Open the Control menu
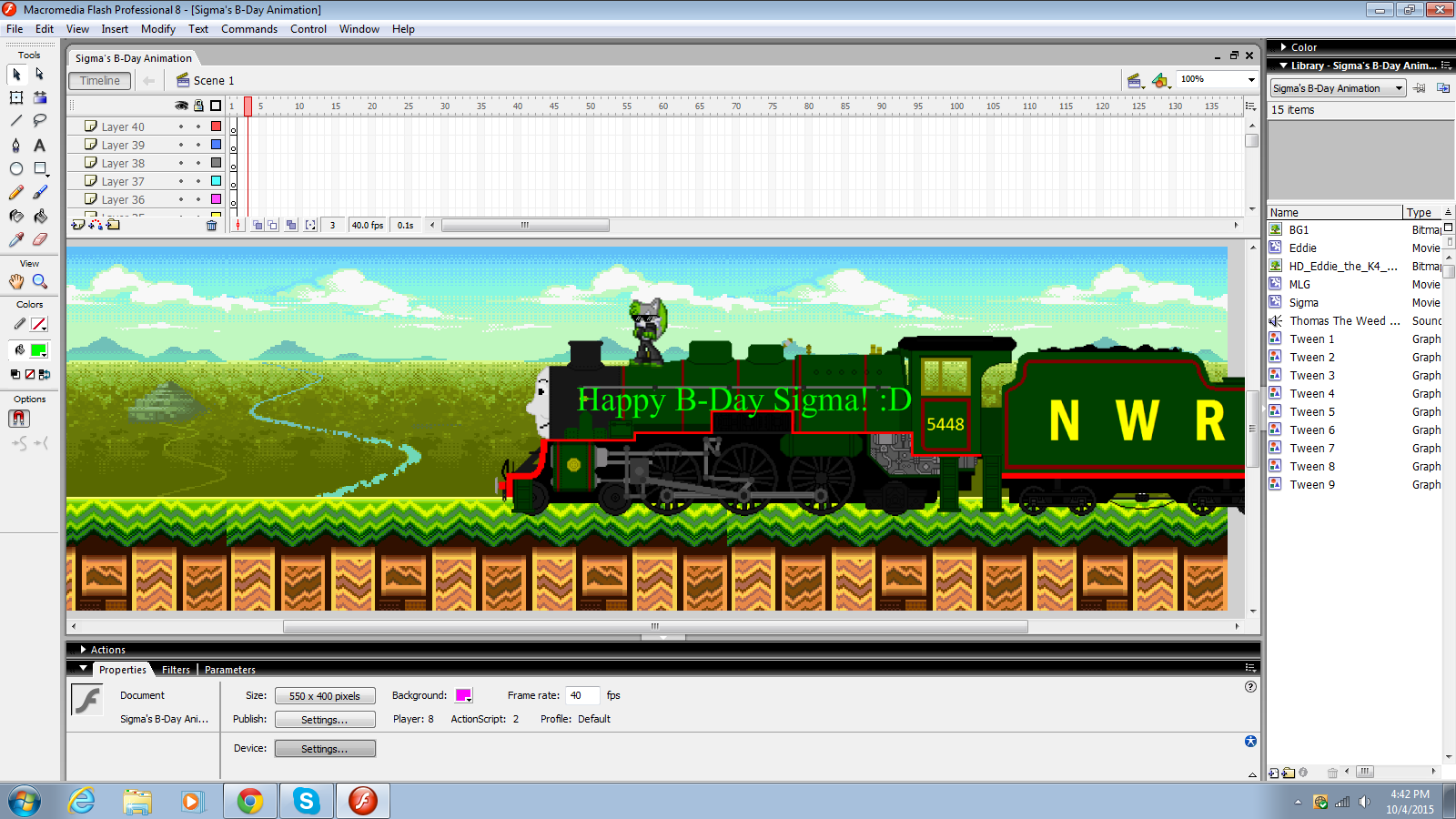Image resolution: width=1456 pixels, height=819 pixels. click(x=308, y=29)
